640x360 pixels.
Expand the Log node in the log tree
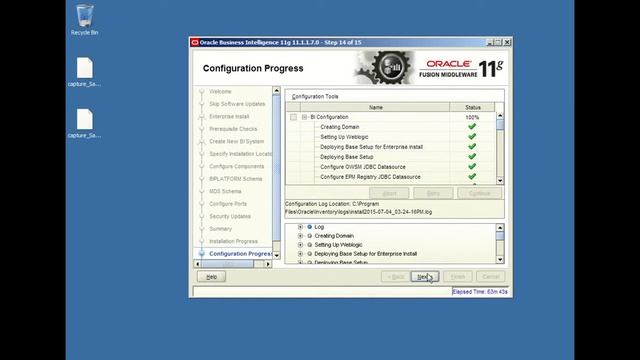click(300, 227)
